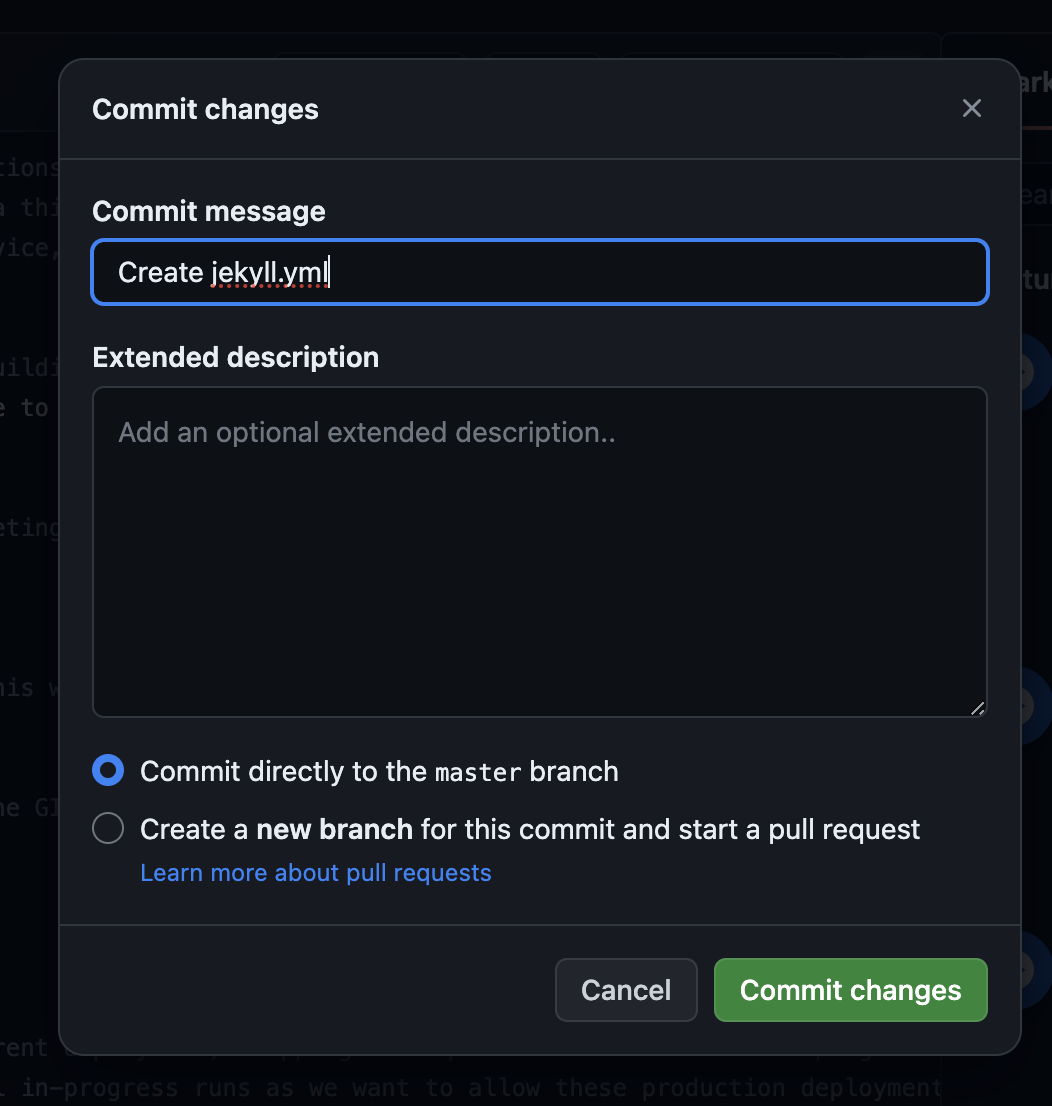Click the 'Commit message' field label

[x=209, y=212]
